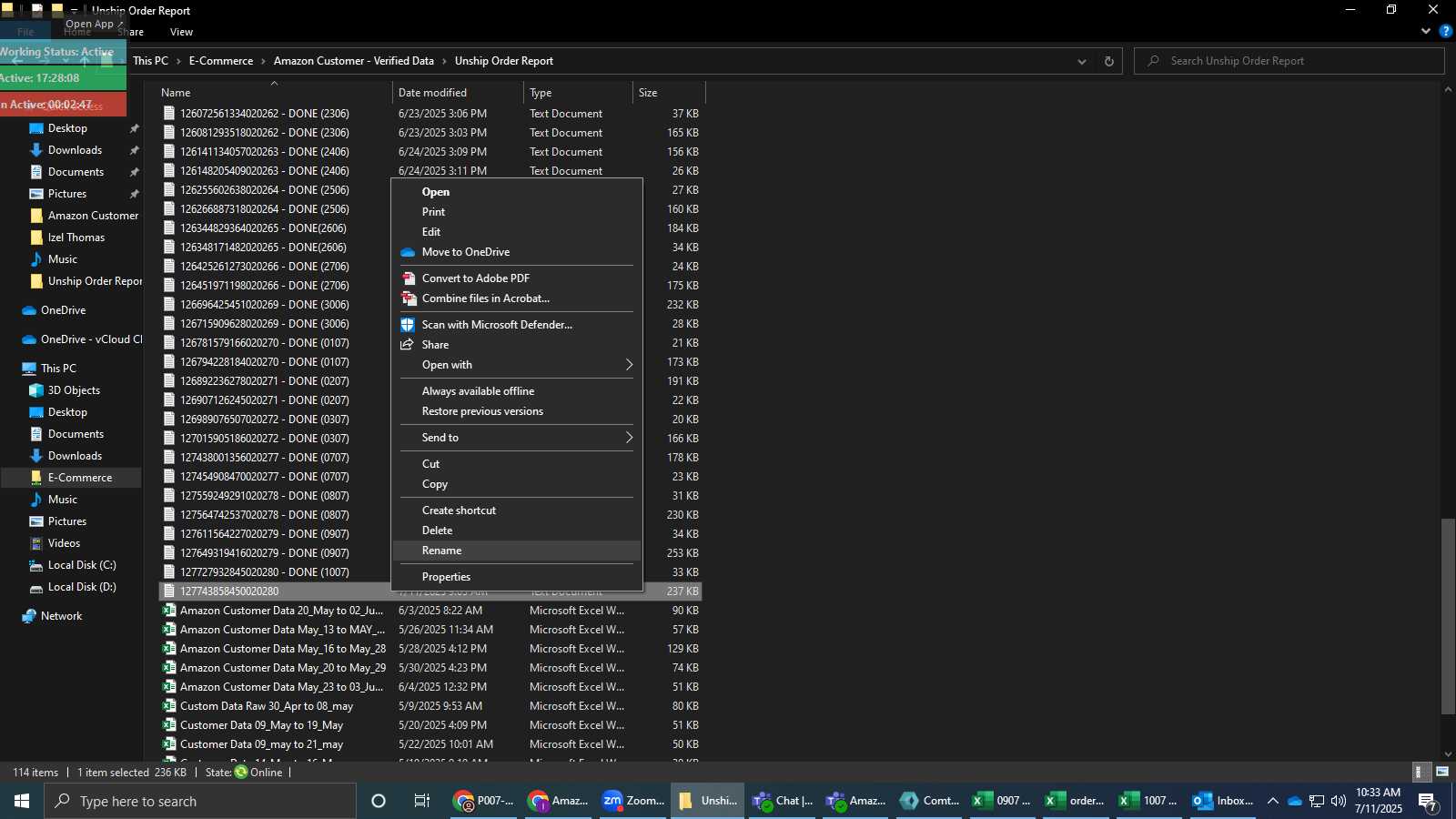
Task: Select Always available offline option
Action: click(517, 391)
